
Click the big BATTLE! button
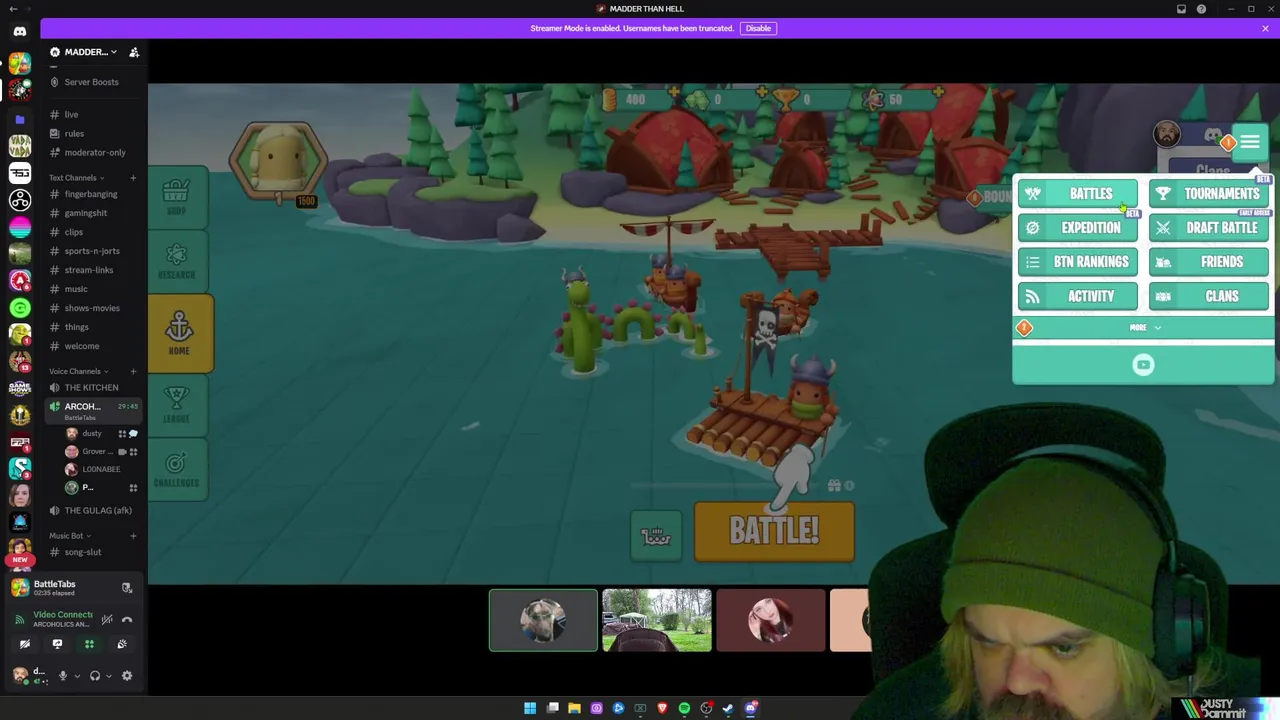[774, 531]
